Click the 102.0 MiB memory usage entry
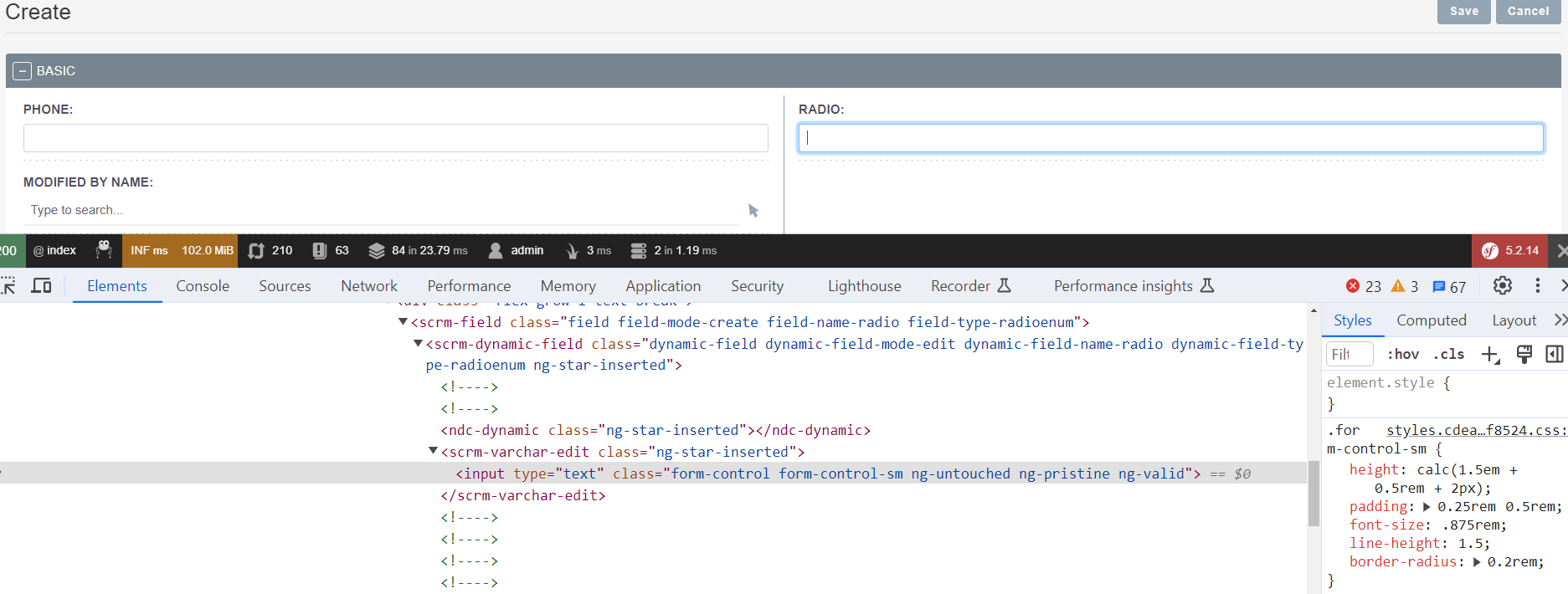Viewport: 1568px width, 594px height. click(208, 250)
